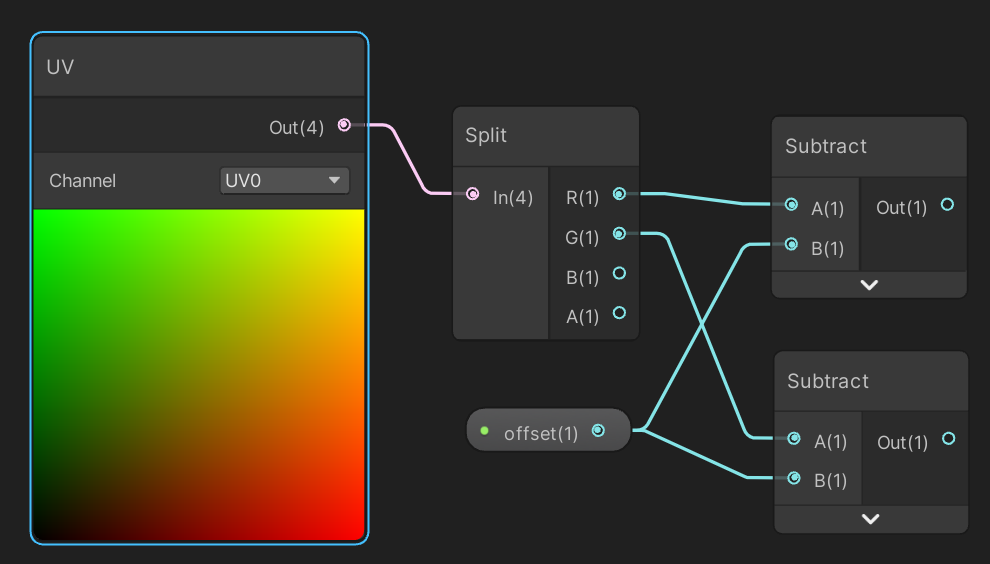Expand the upper Subtract node preview chevron

869,285
